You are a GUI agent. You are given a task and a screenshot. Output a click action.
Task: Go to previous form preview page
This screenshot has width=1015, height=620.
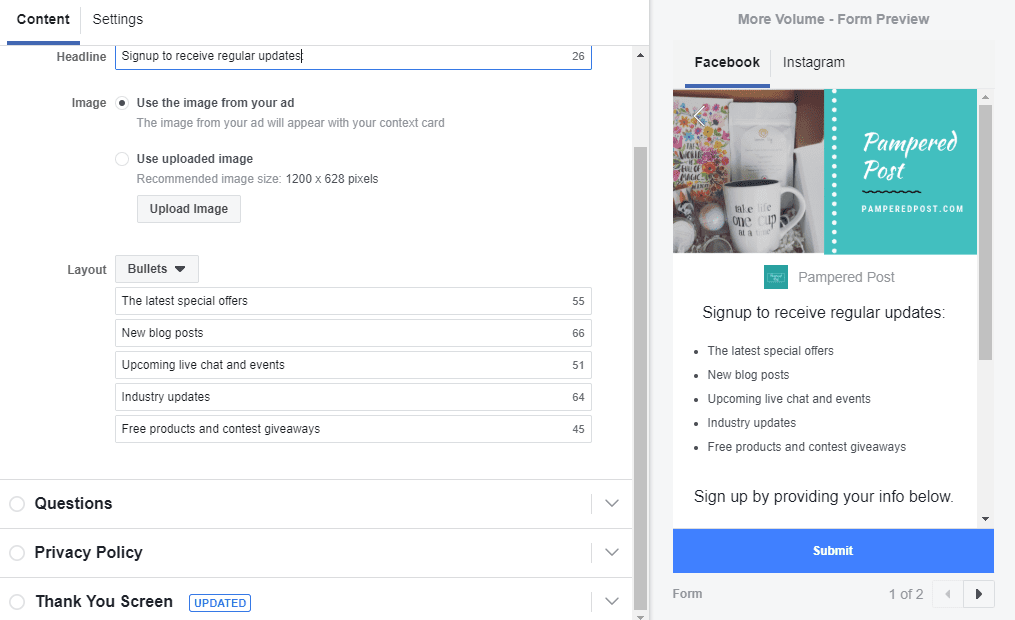pos(946,593)
